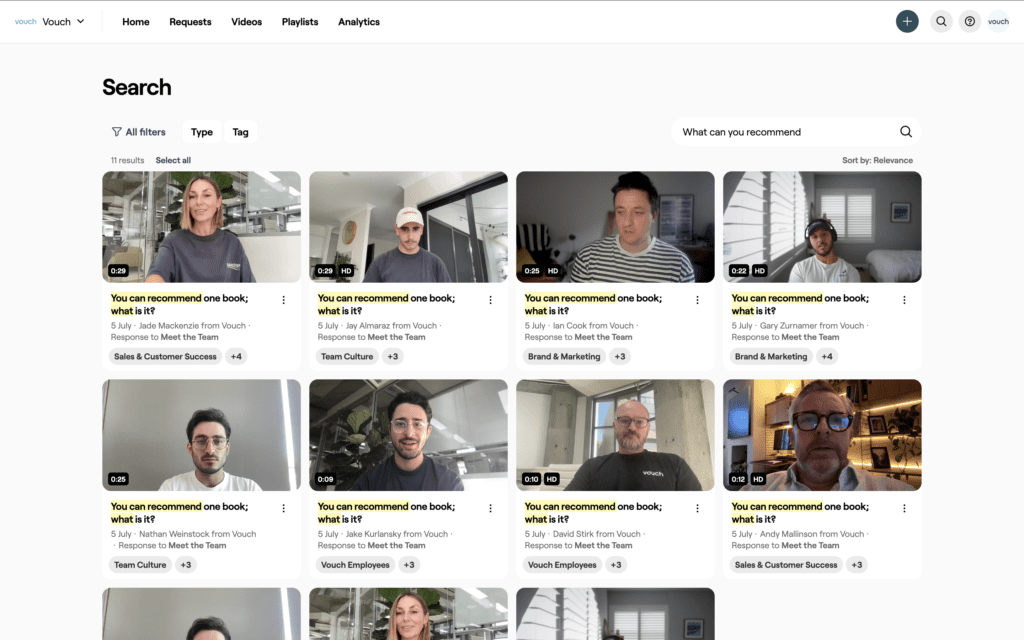Open the Tag filter dropdown

[240, 132]
